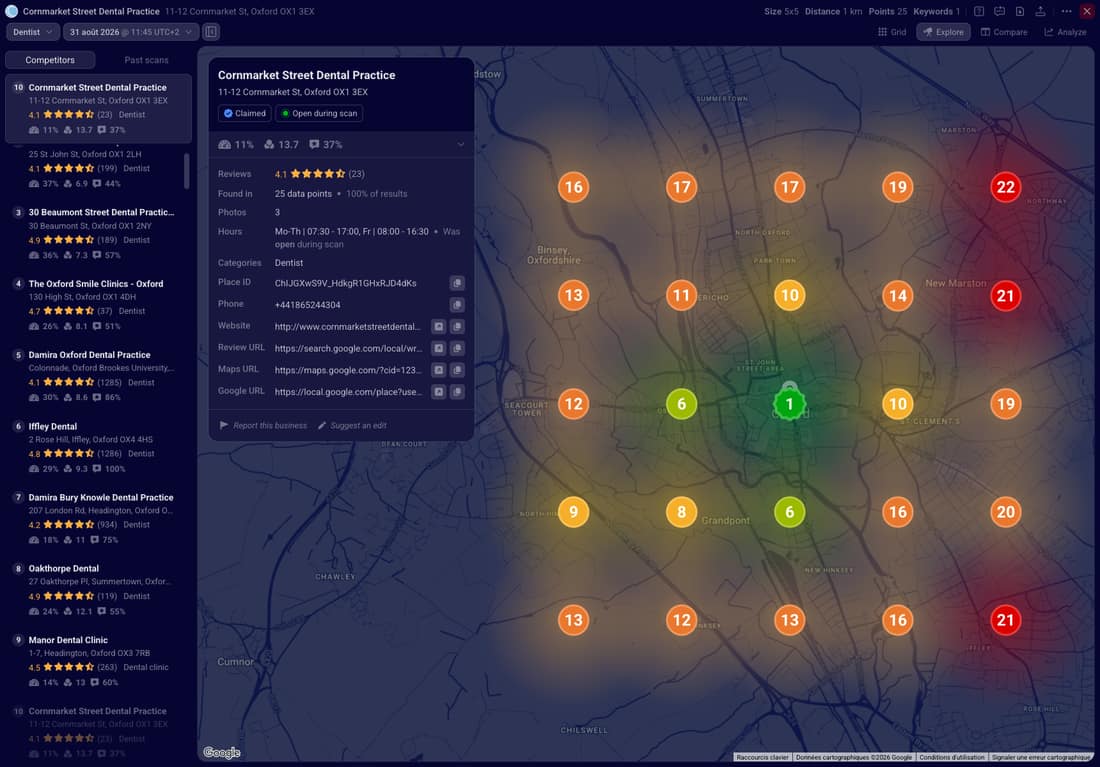Open the three-dots more options menu
The height and width of the screenshot is (767, 1100).
[x=1066, y=11]
